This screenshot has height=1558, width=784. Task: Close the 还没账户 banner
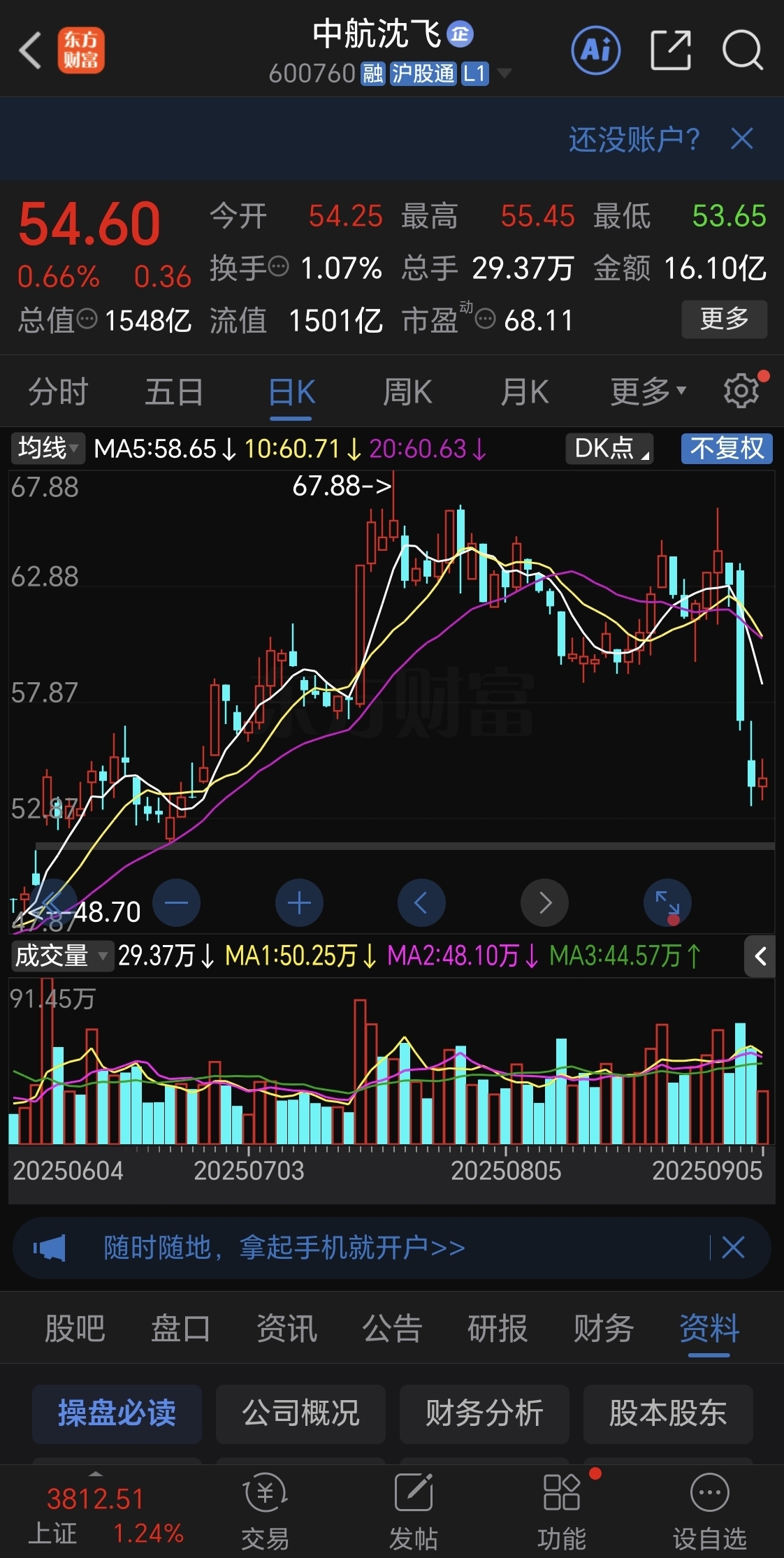742,138
